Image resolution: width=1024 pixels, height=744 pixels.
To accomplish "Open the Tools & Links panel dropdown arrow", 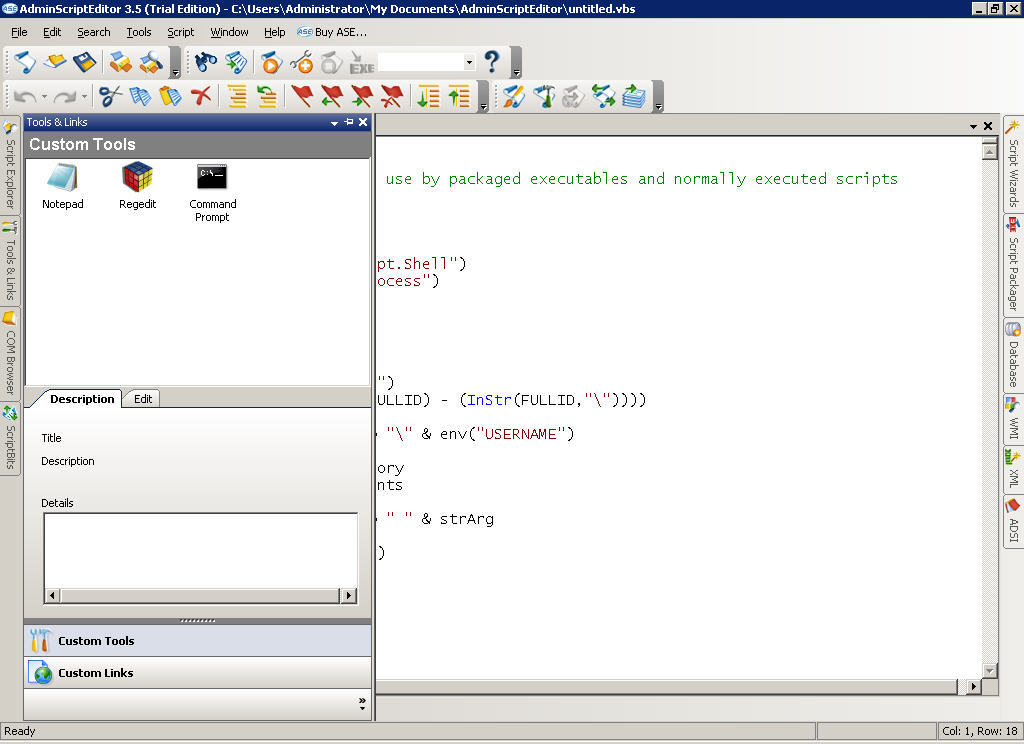I will [334, 123].
